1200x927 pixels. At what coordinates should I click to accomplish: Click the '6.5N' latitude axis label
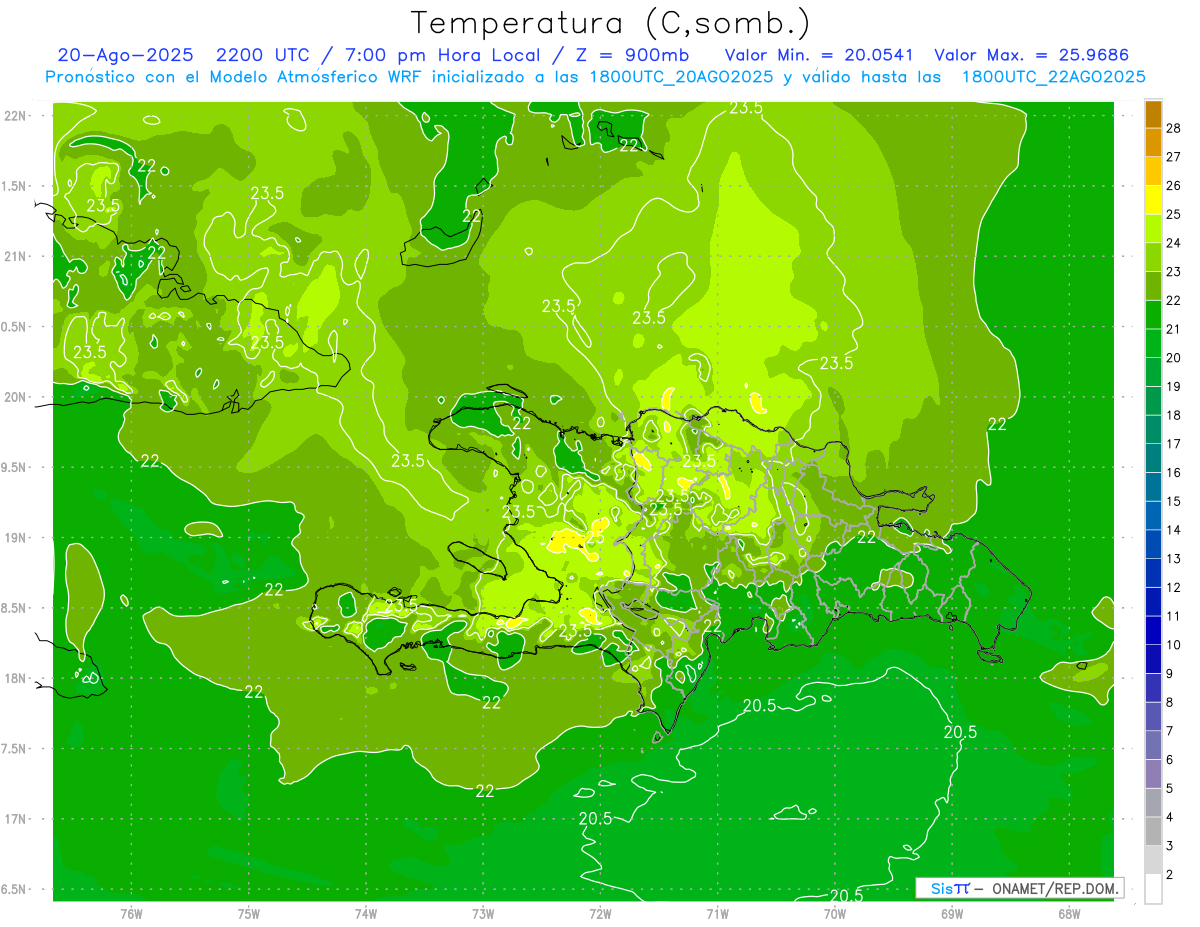[x=14, y=890]
